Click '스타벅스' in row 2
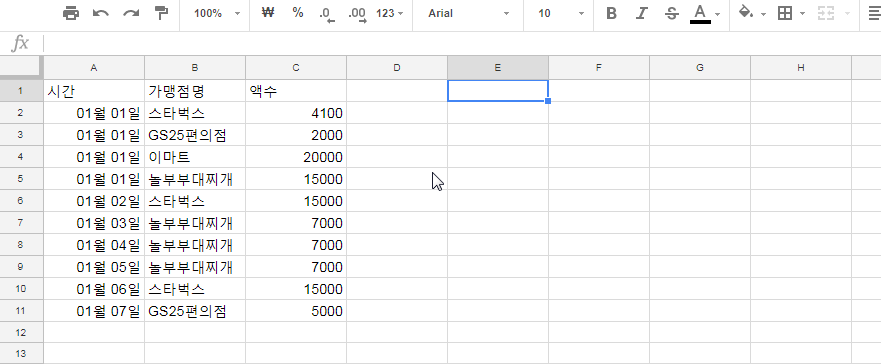 pyautogui.click(x=195, y=113)
